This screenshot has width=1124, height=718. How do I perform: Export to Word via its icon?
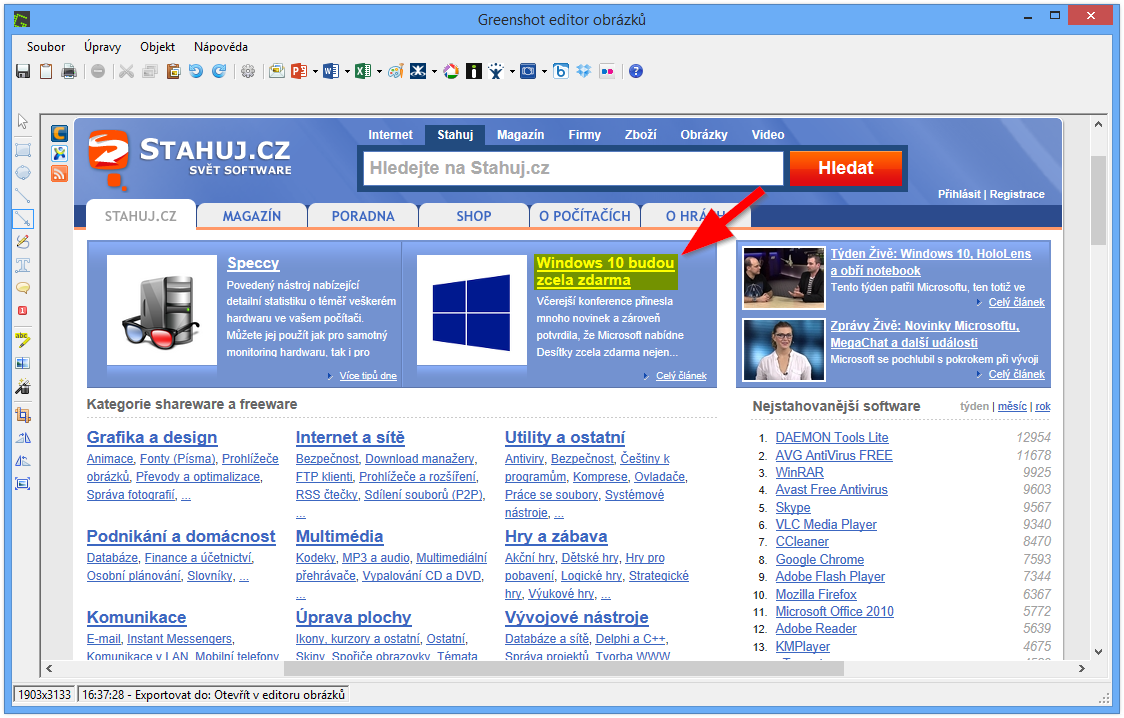click(x=330, y=71)
